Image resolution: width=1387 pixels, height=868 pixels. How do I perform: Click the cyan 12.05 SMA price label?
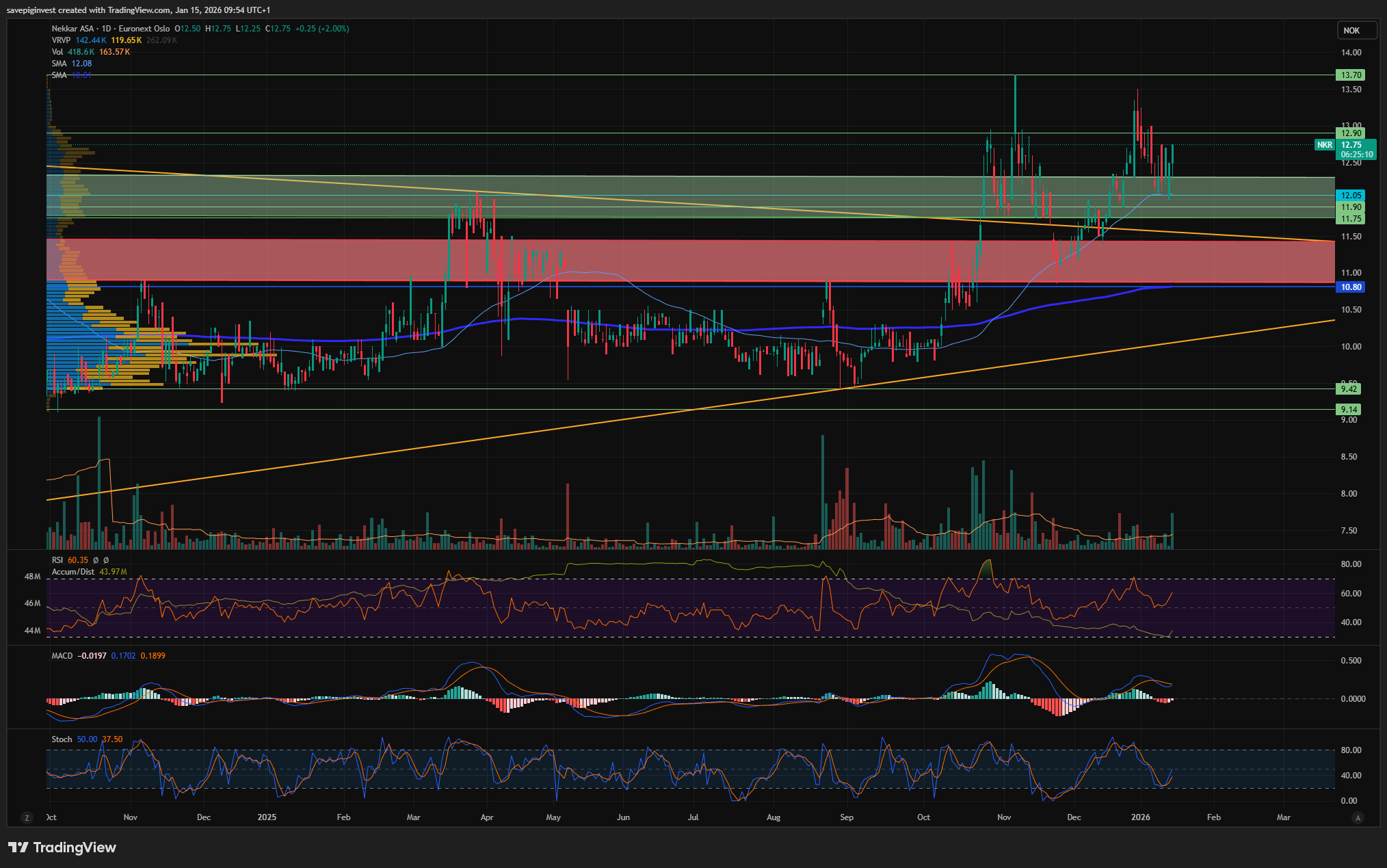[1351, 196]
